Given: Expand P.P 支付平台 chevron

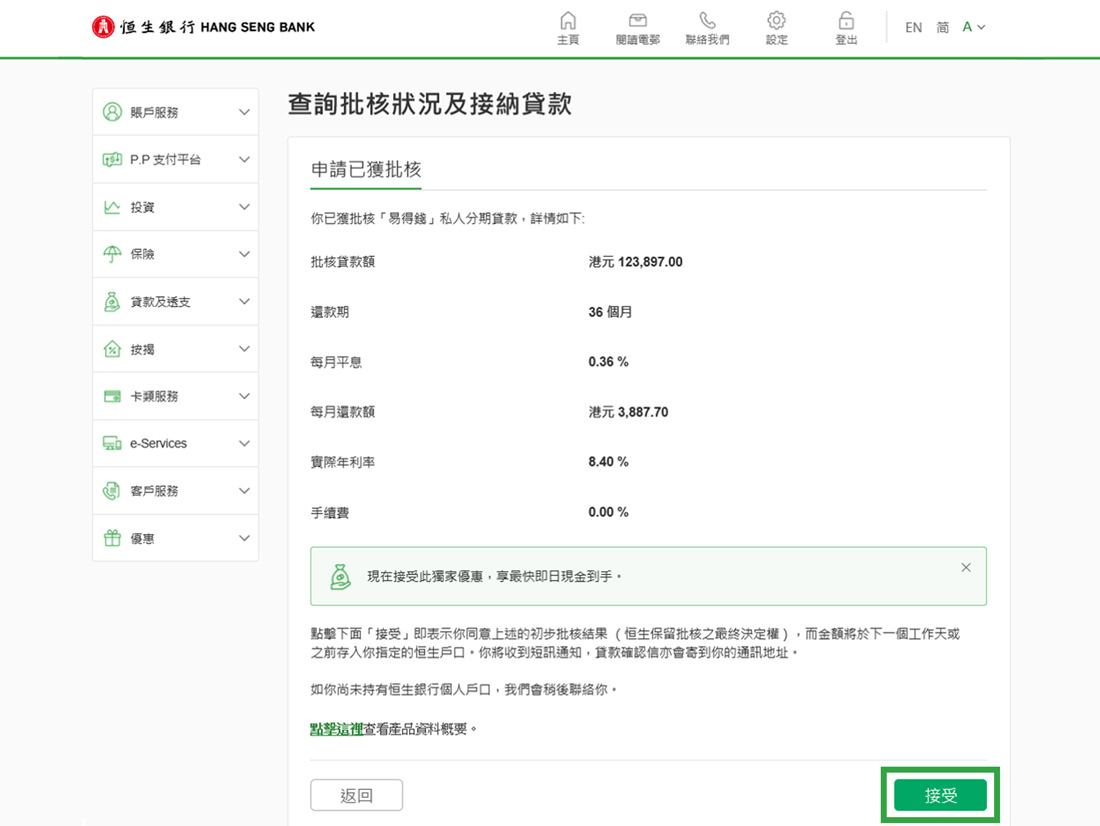Looking at the screenshot, I should tap(244, 159).
